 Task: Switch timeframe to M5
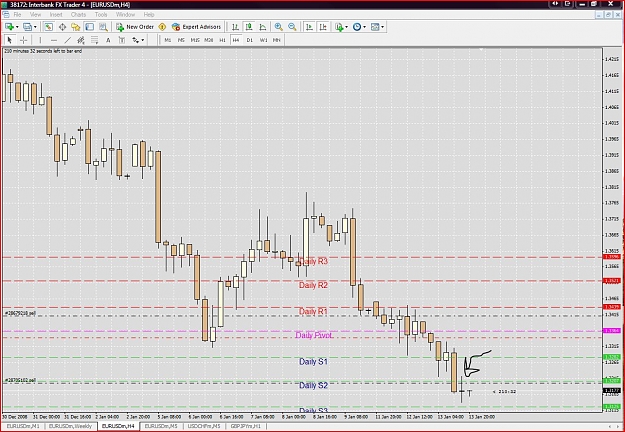181,40
